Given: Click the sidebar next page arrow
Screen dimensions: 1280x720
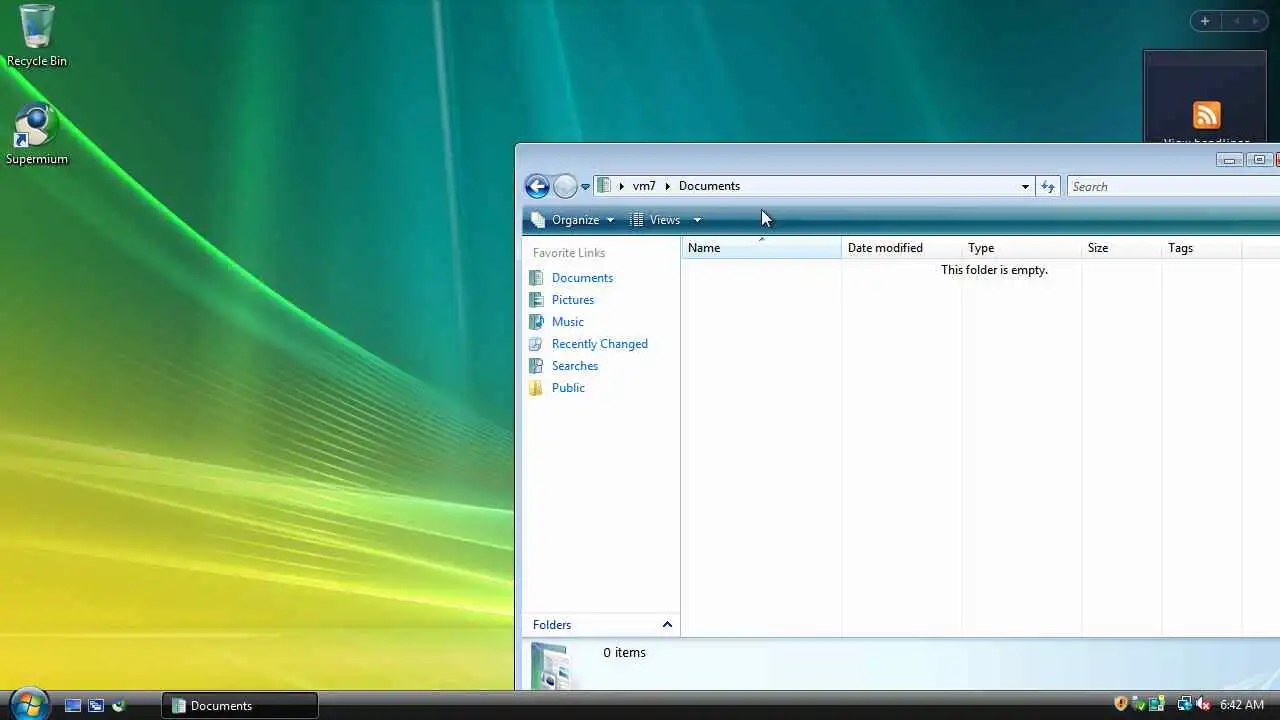Looking at the screenshot, I should tap(1255, 21).
